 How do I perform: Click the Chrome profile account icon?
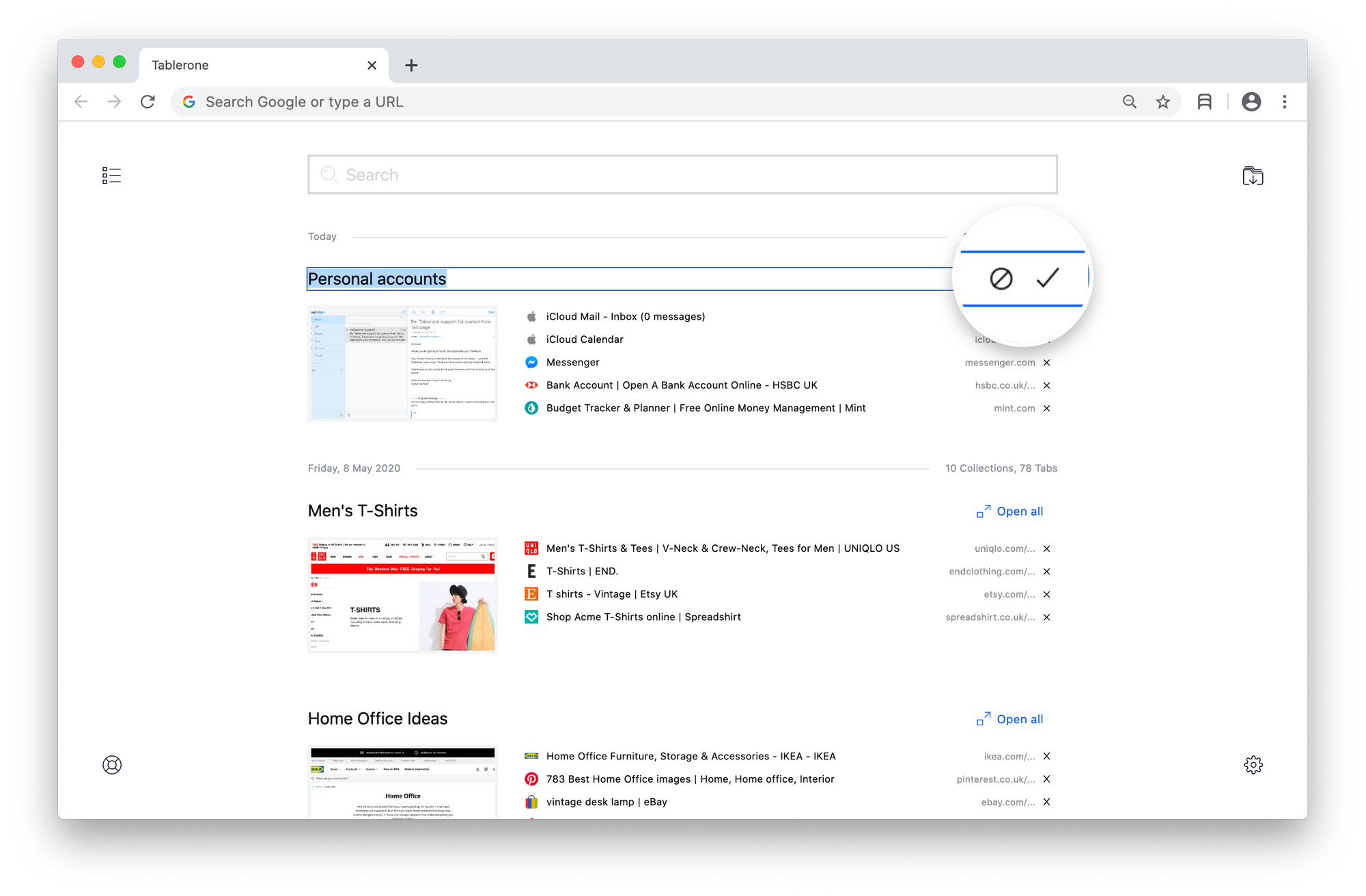tap(1250, 101)
